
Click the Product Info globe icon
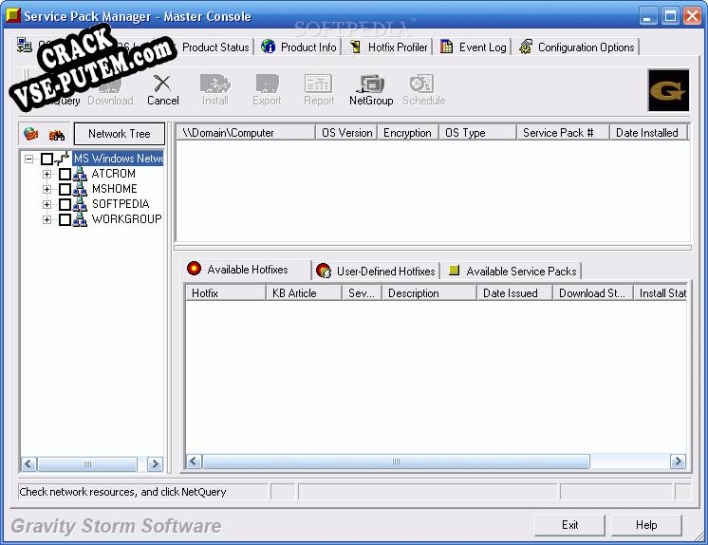click(x=268, y=47)
